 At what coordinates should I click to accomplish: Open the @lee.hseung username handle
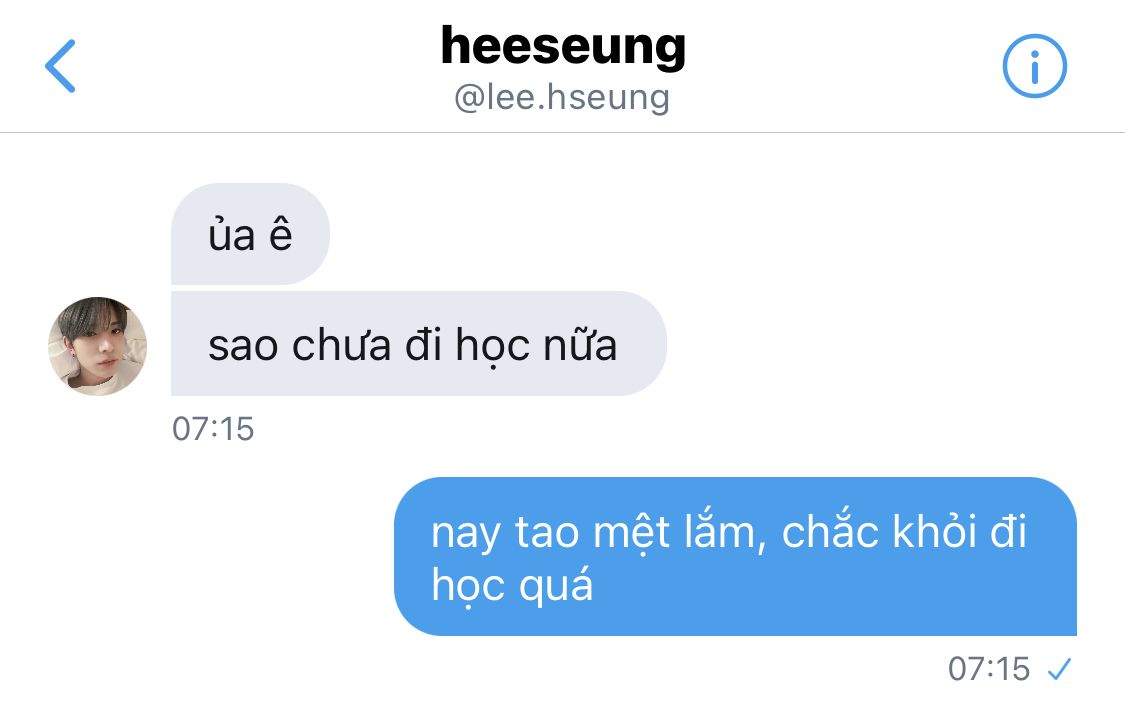click(x=562, y=97)
